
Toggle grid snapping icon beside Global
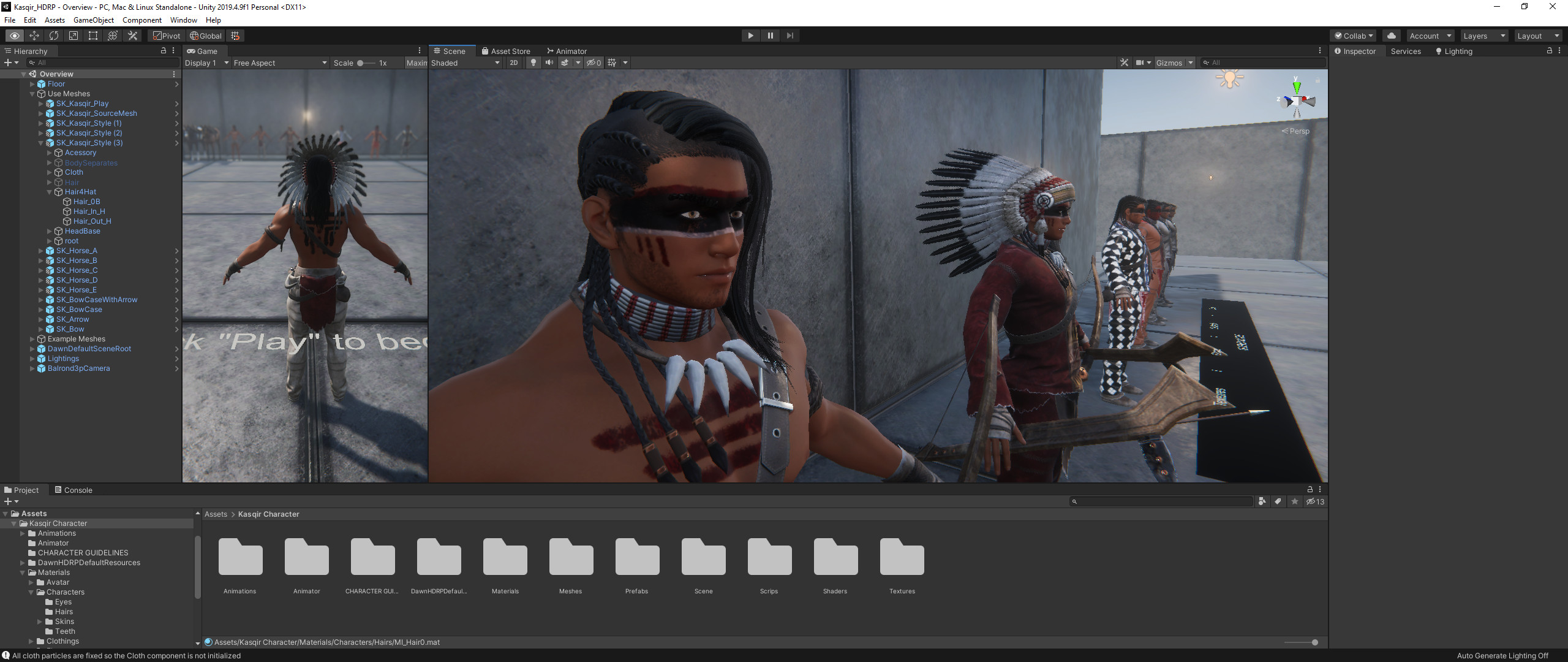click(x=235, y=36)
